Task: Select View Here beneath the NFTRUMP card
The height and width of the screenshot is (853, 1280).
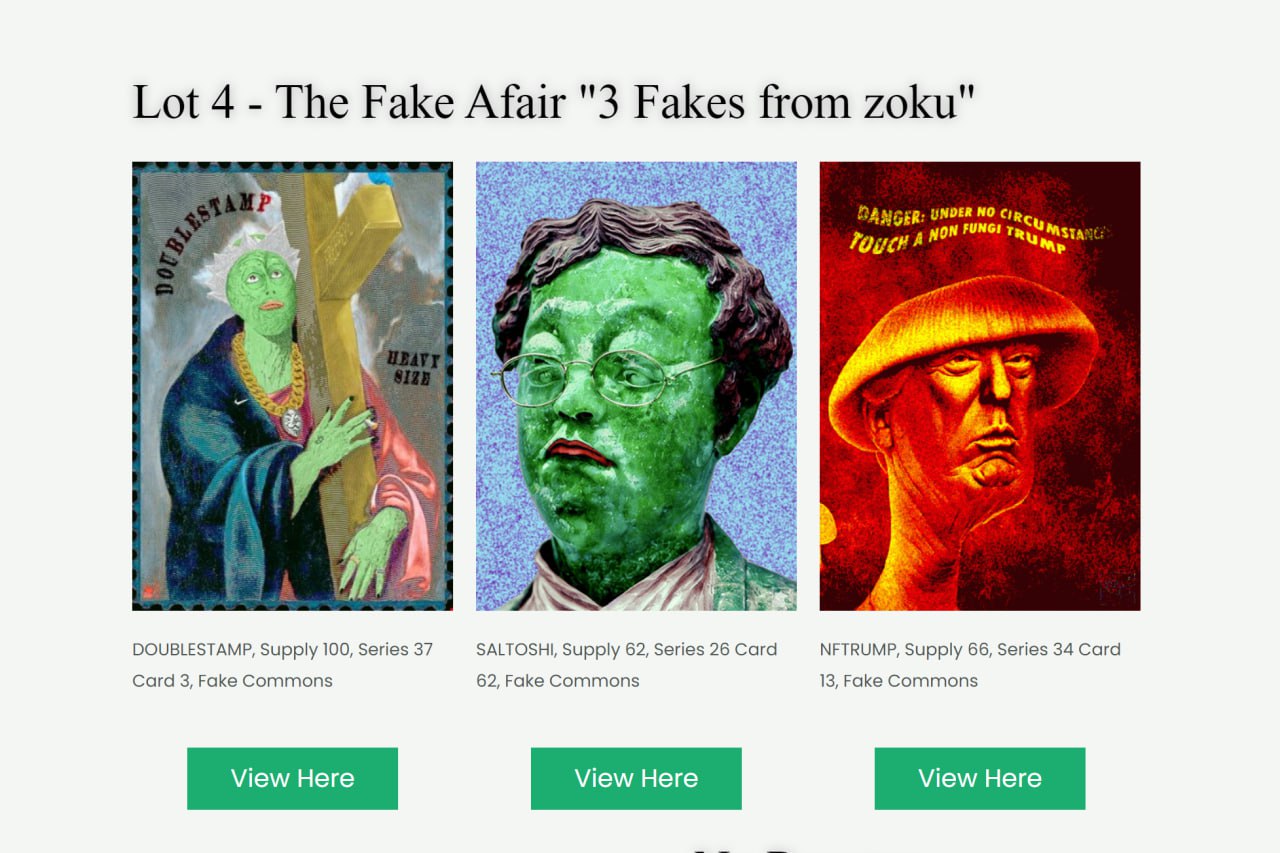Action: click(980, 778)
